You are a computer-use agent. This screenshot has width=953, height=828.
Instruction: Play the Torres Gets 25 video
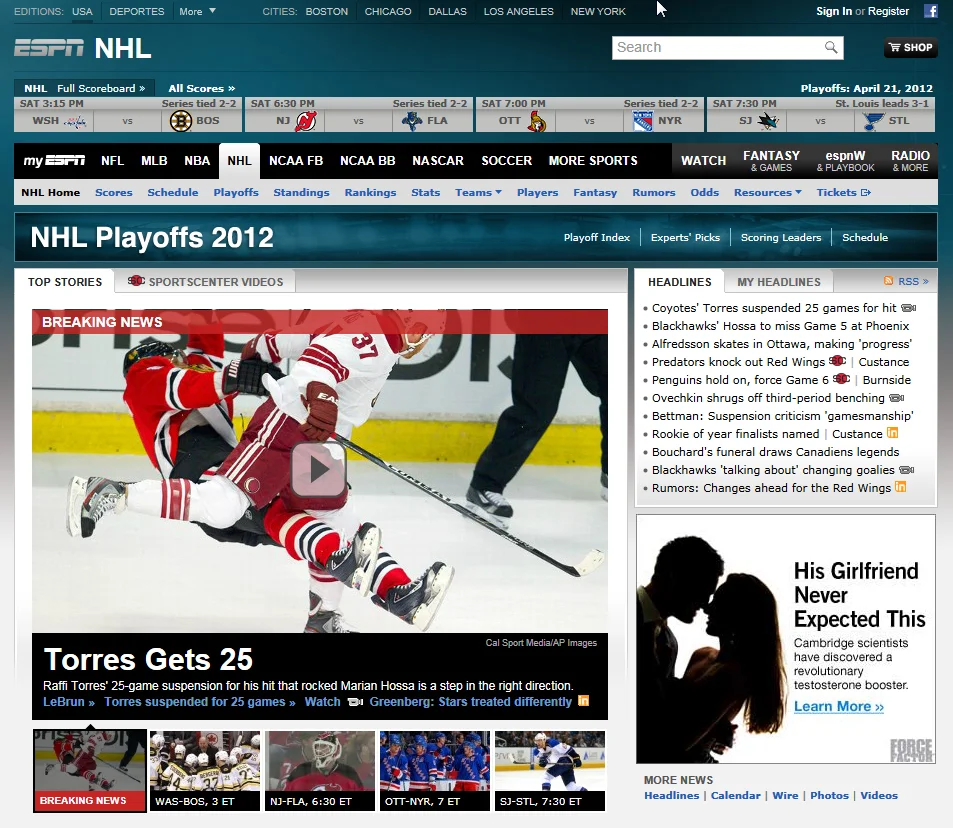[x=319, y=469]
